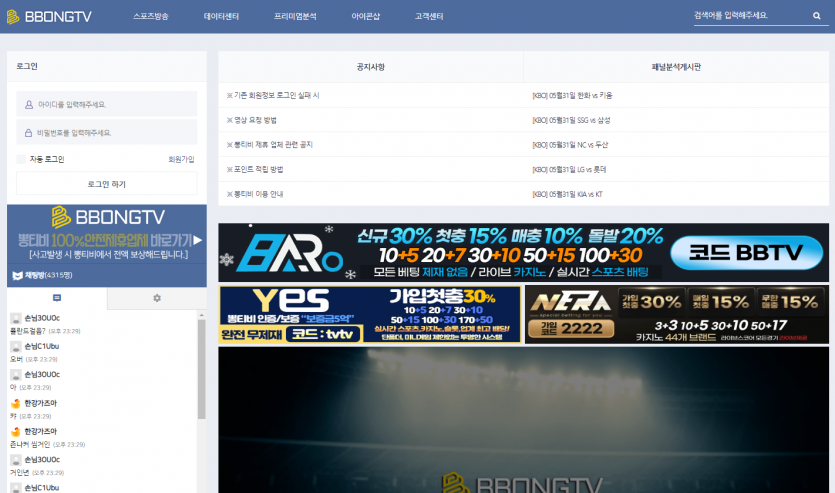Open notice 기존 회원정보 로그인 실패 시
Screen dimensions: 835x493
(x=273, y=95)
